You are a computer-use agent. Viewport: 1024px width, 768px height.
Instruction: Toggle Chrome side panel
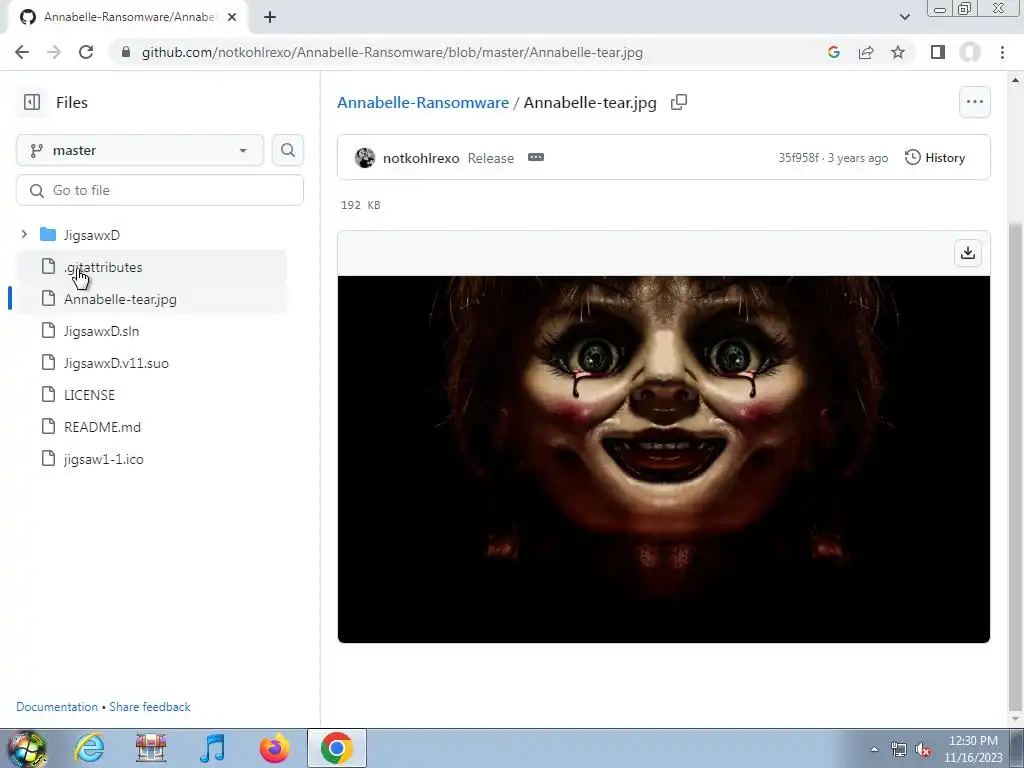pyautogui.click(x=938, y=52)
